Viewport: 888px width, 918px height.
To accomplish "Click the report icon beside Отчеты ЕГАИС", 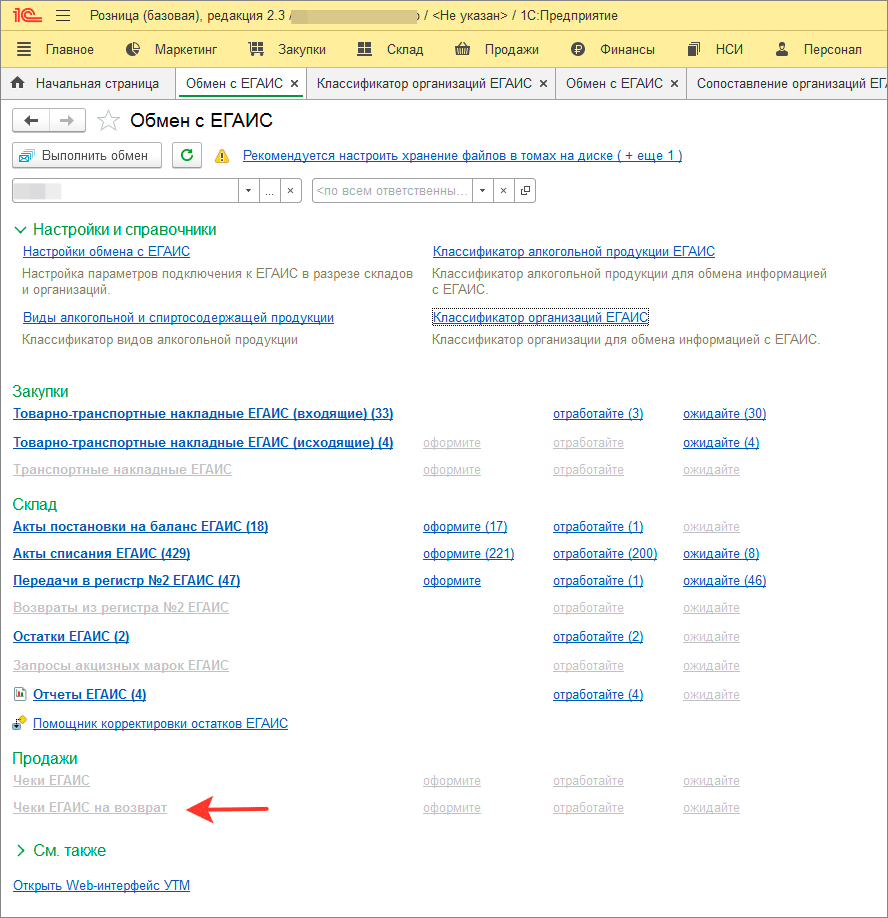I will click(x=20, y=694).
